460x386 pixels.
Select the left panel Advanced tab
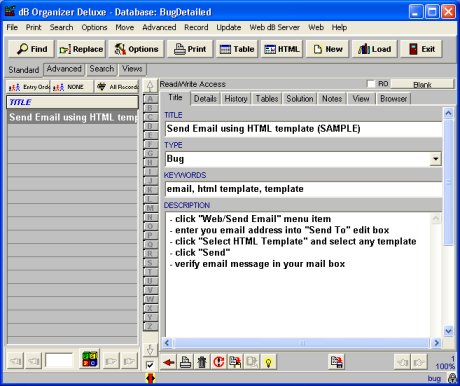click(x=64, y=69)
